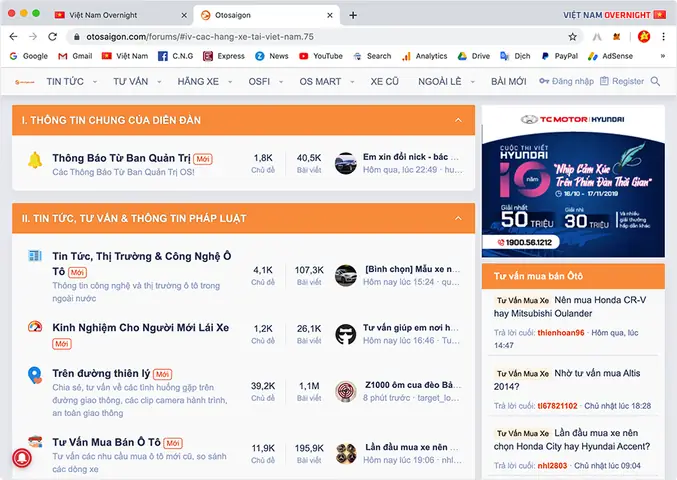Click the speedometer icon for Kinh Nghiệm forum

(35, 326)
